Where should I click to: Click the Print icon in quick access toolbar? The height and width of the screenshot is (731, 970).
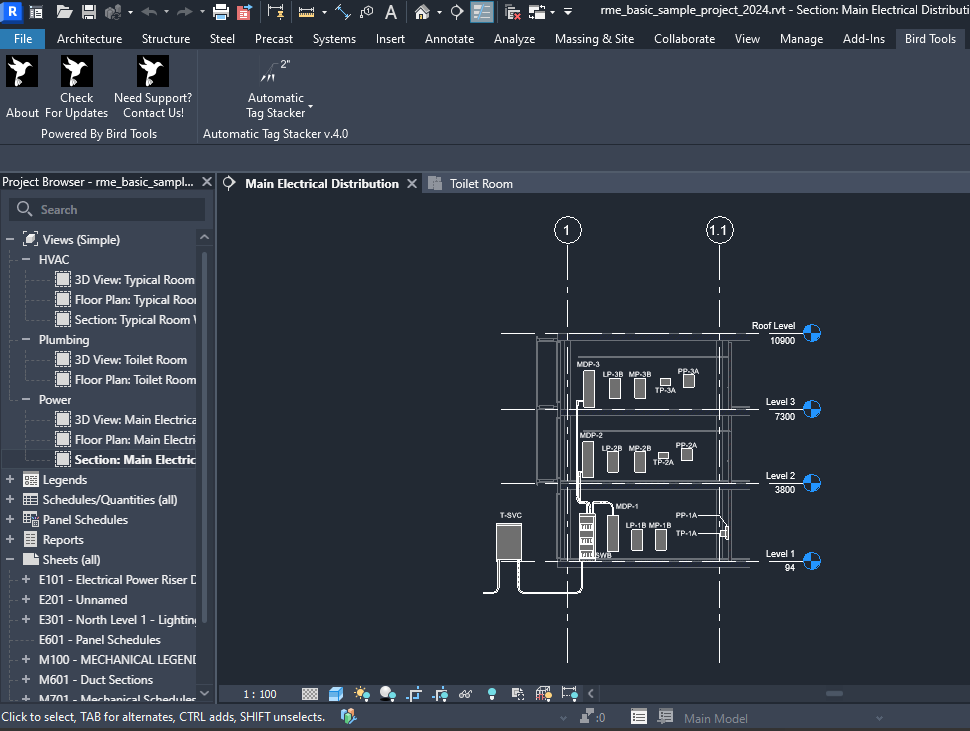(x=220, y=12)
